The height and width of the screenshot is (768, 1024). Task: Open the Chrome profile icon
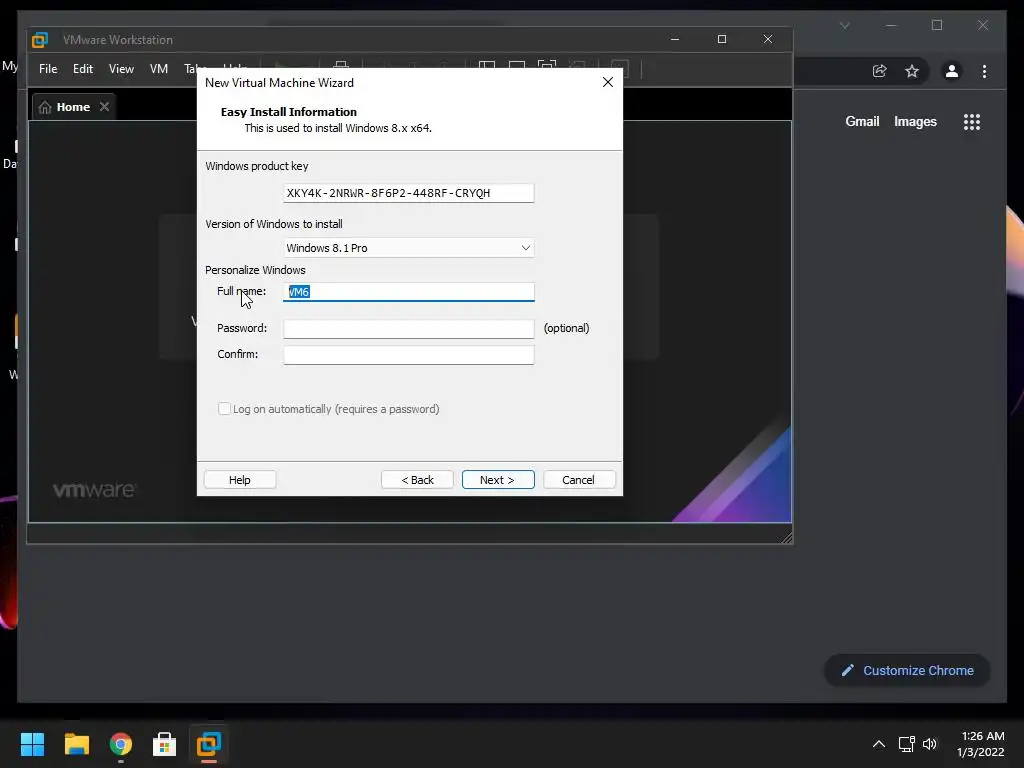pos(952,71)
